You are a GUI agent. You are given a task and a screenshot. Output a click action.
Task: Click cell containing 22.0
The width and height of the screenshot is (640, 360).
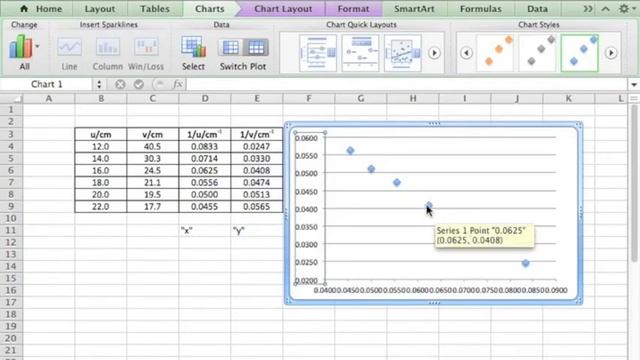[101, 207]
